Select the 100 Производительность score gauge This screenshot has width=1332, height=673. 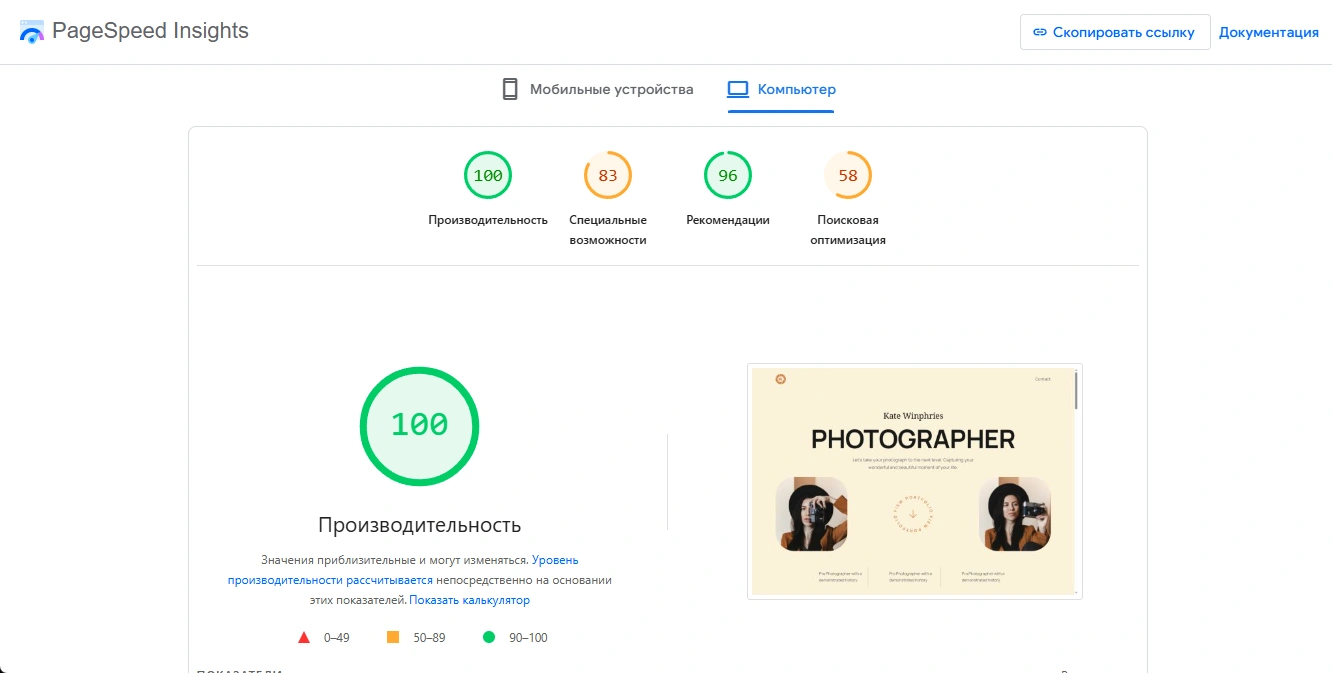click(488, 176)
